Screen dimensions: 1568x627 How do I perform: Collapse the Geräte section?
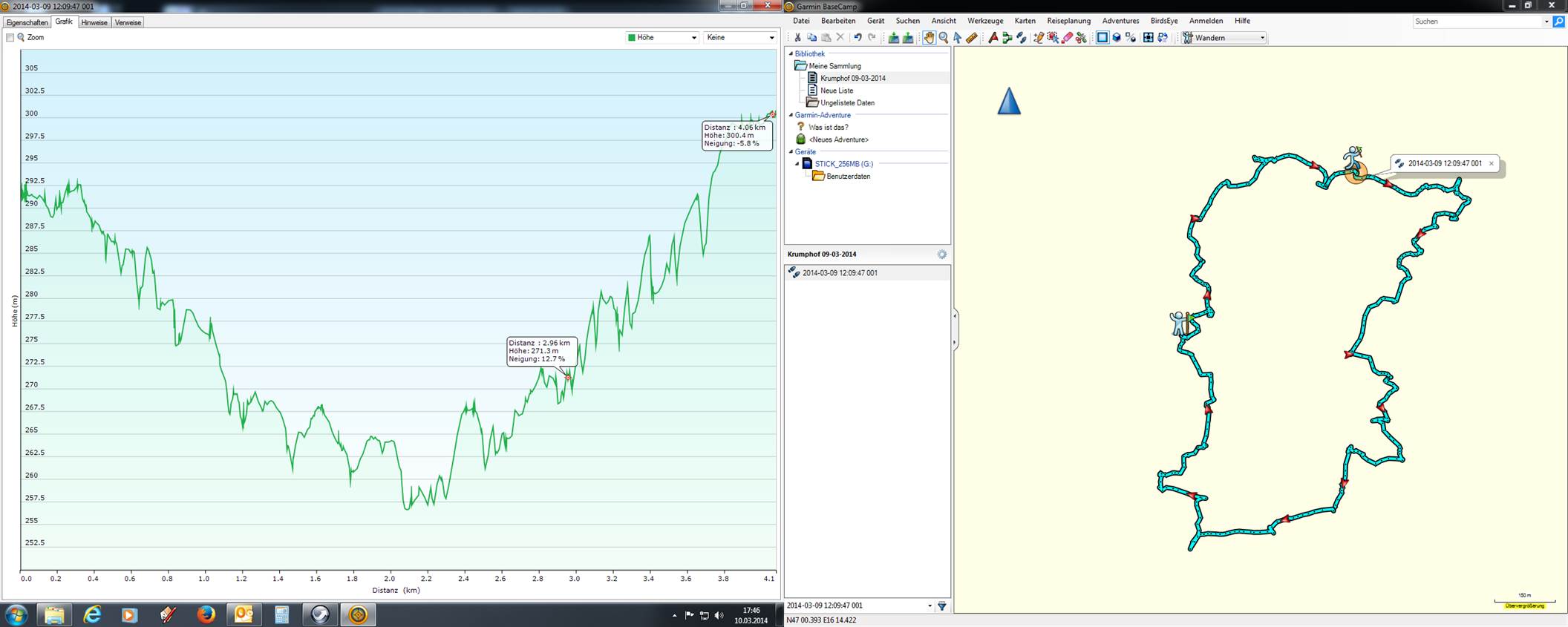click(x=791, y=152)
